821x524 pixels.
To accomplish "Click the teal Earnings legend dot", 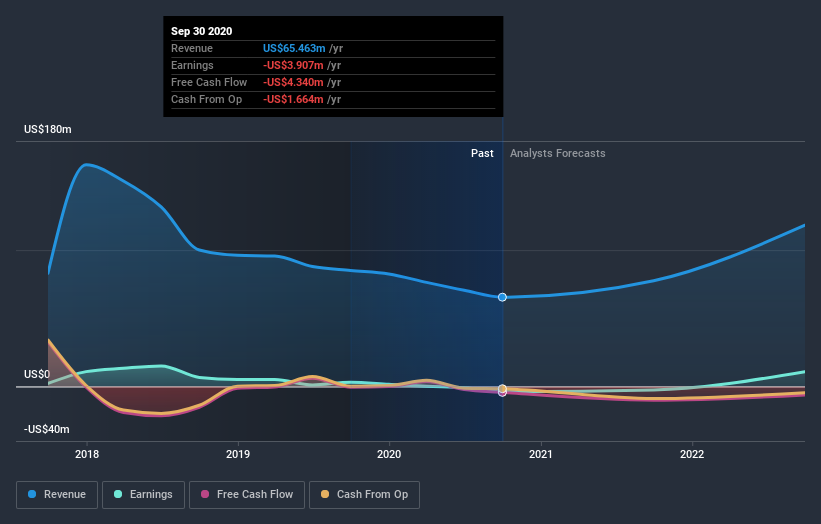I will coord(118,494).
